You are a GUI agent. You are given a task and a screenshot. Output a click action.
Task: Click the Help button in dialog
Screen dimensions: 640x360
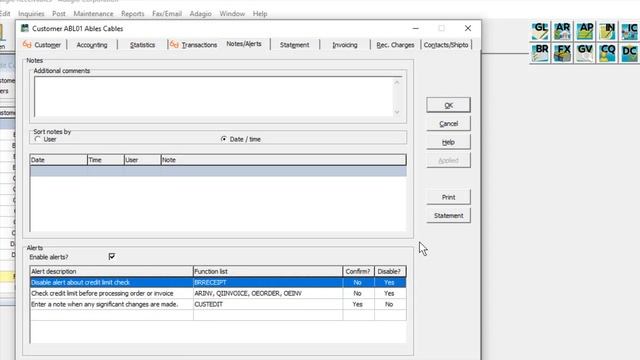[x=448, y=142]
